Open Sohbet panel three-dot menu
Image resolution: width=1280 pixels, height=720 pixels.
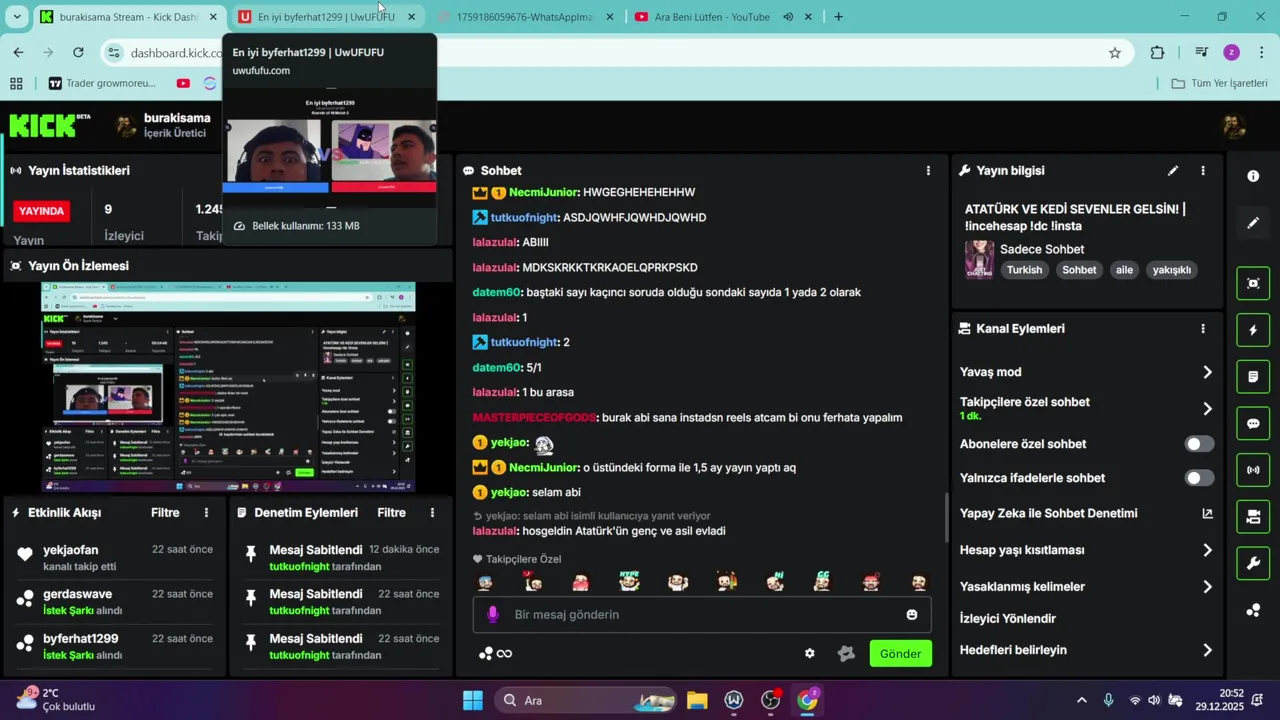928,171
